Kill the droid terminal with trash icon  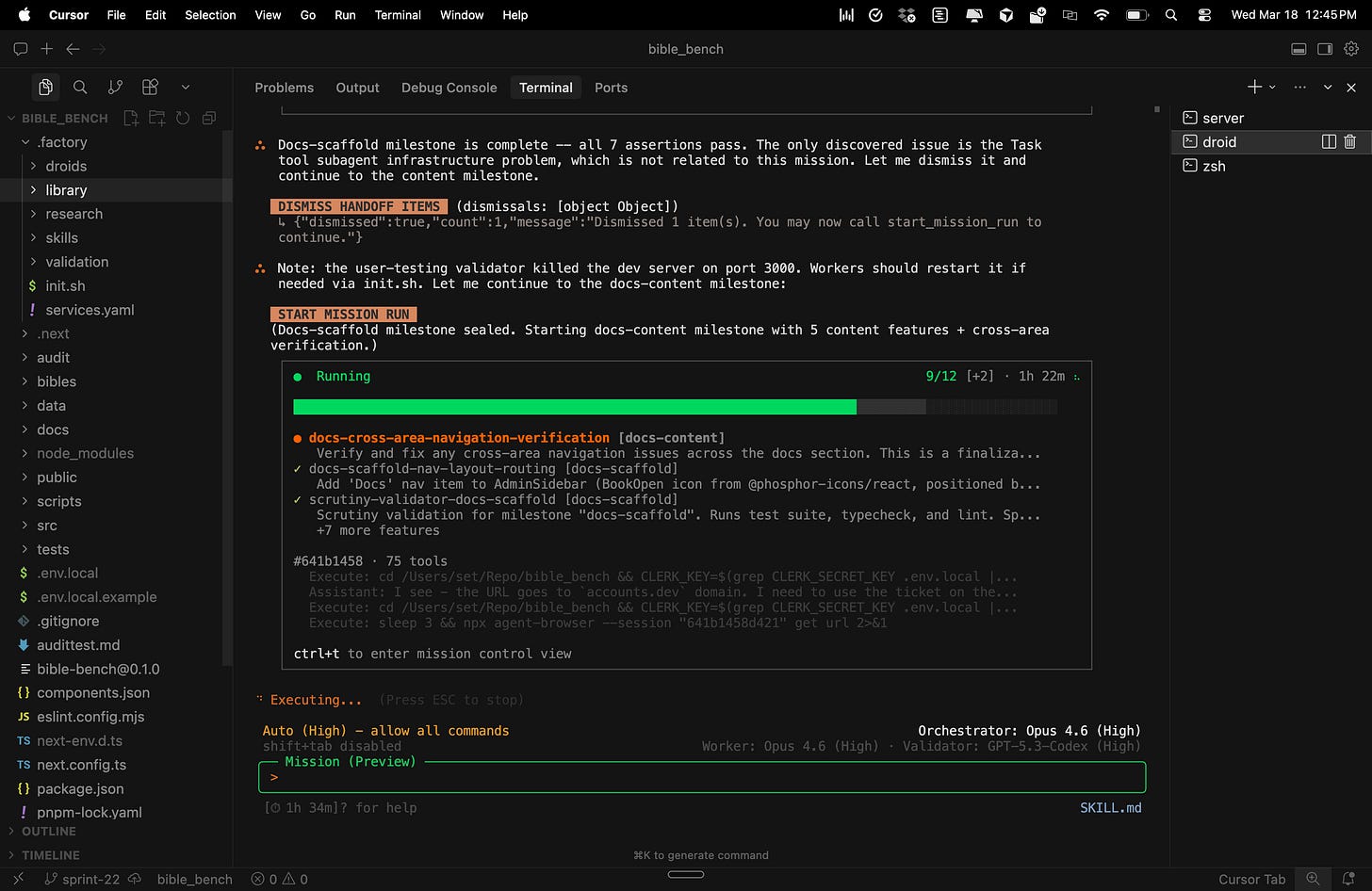[x=1349, y=141]
